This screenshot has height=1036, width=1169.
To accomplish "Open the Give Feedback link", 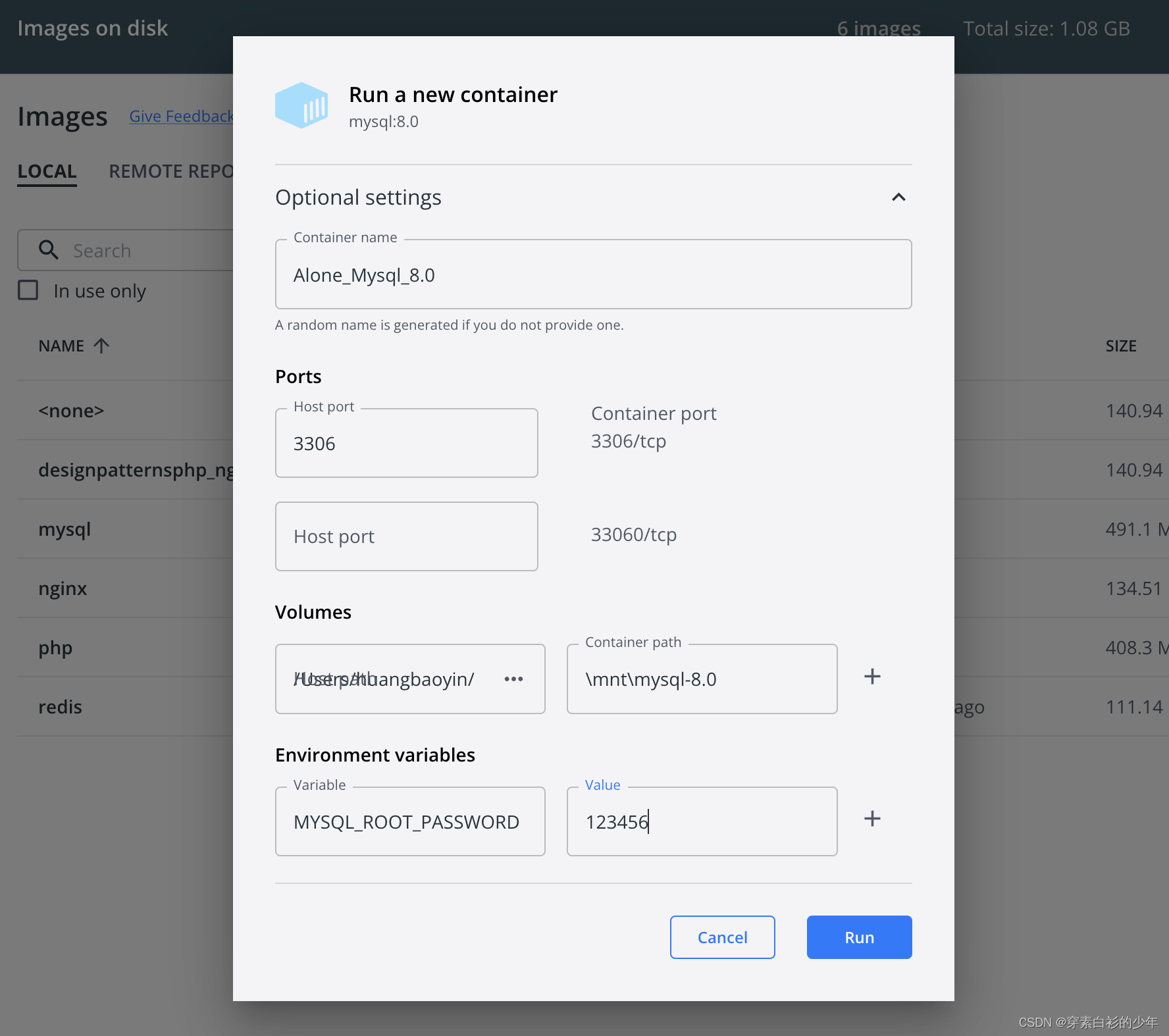I will point(182,116).
